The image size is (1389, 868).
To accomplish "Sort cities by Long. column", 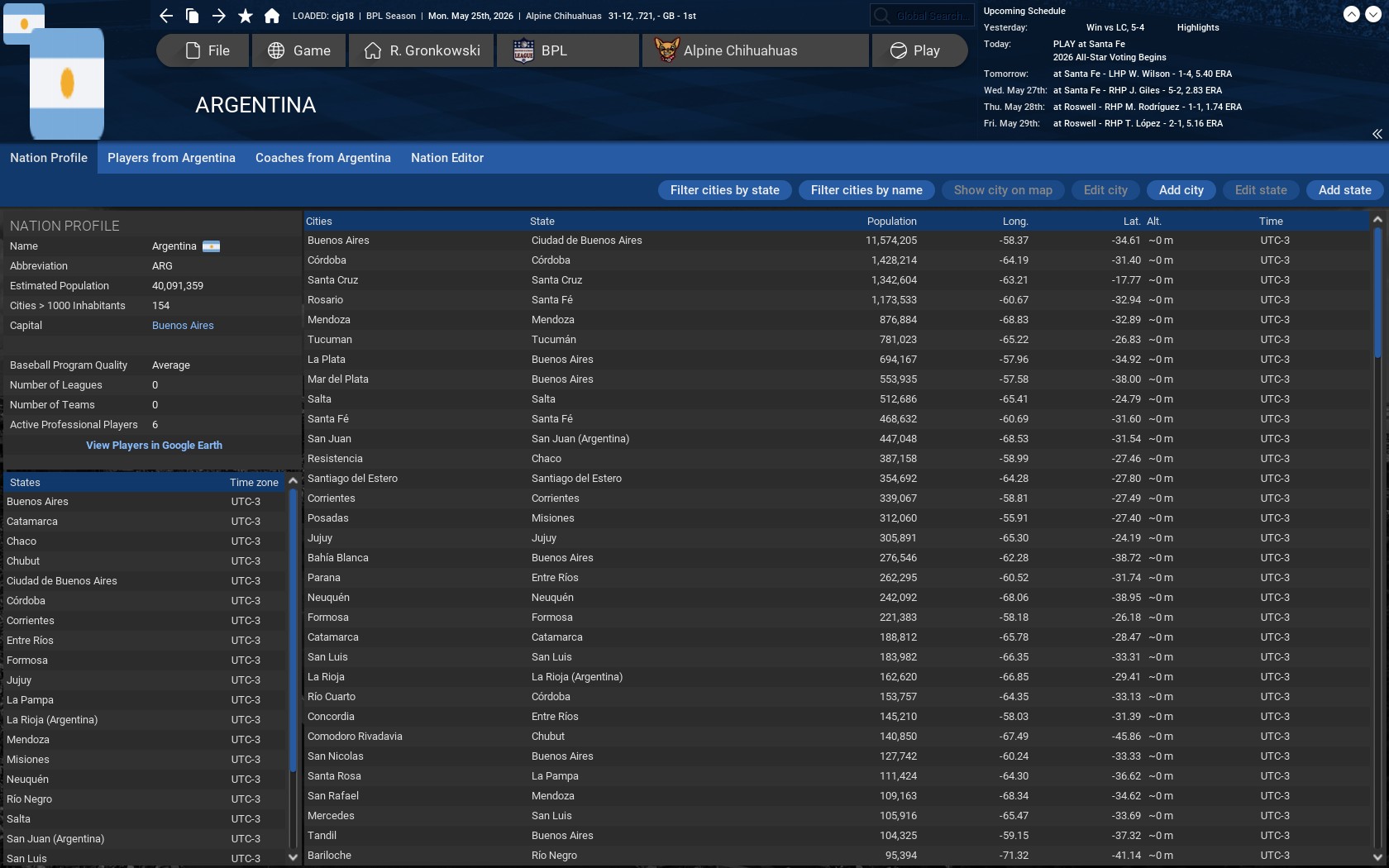I will [1015, 222].
